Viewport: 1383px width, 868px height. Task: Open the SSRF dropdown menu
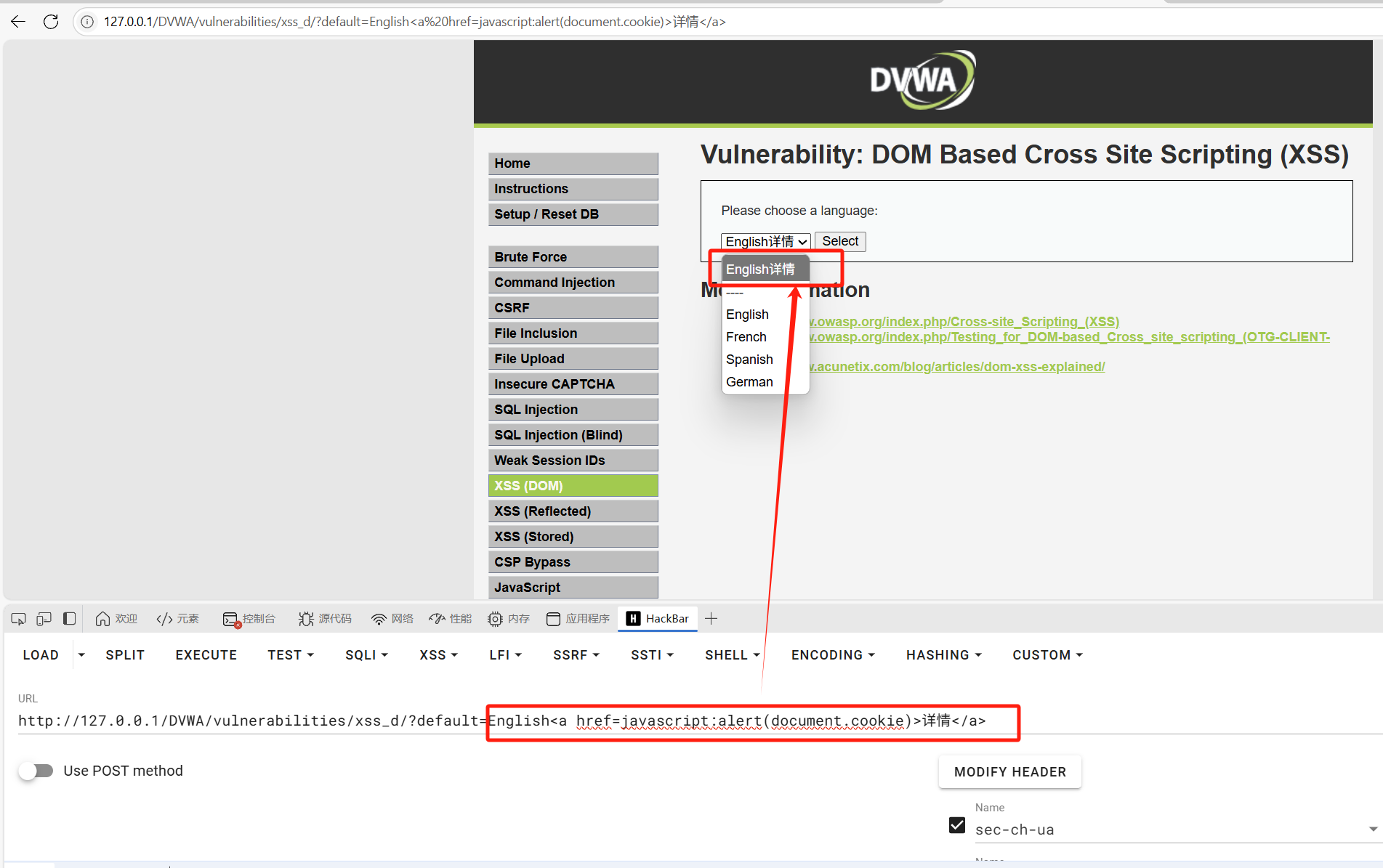[576, 655]
